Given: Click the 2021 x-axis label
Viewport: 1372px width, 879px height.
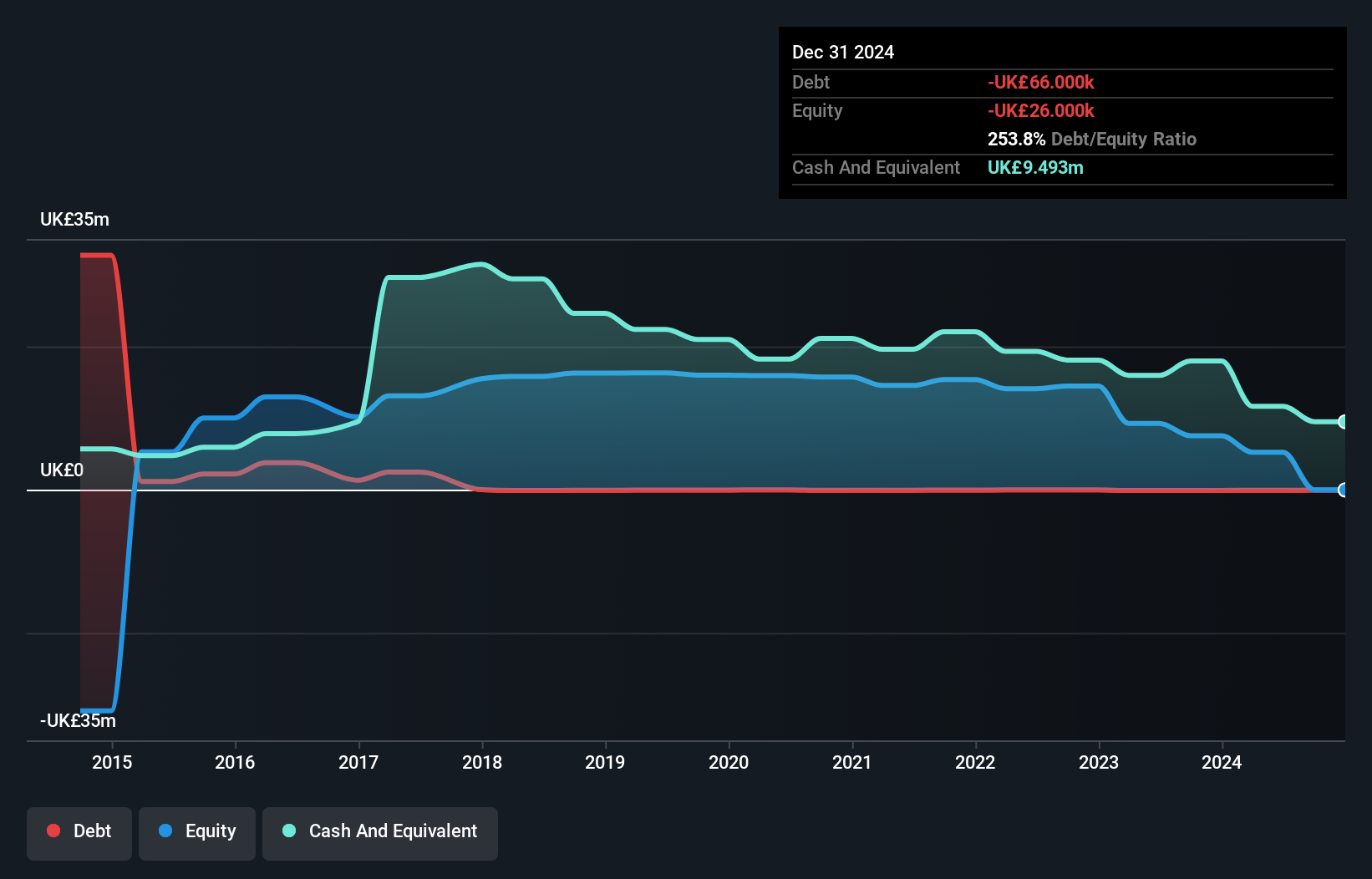Looking at the screenshot, I should click(852, 762).
